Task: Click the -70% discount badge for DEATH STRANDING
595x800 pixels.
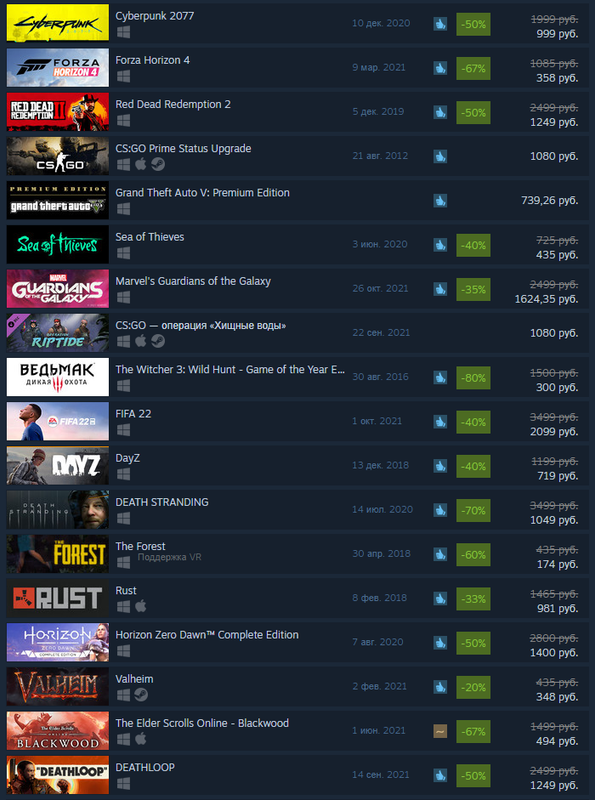Action: 473,510
